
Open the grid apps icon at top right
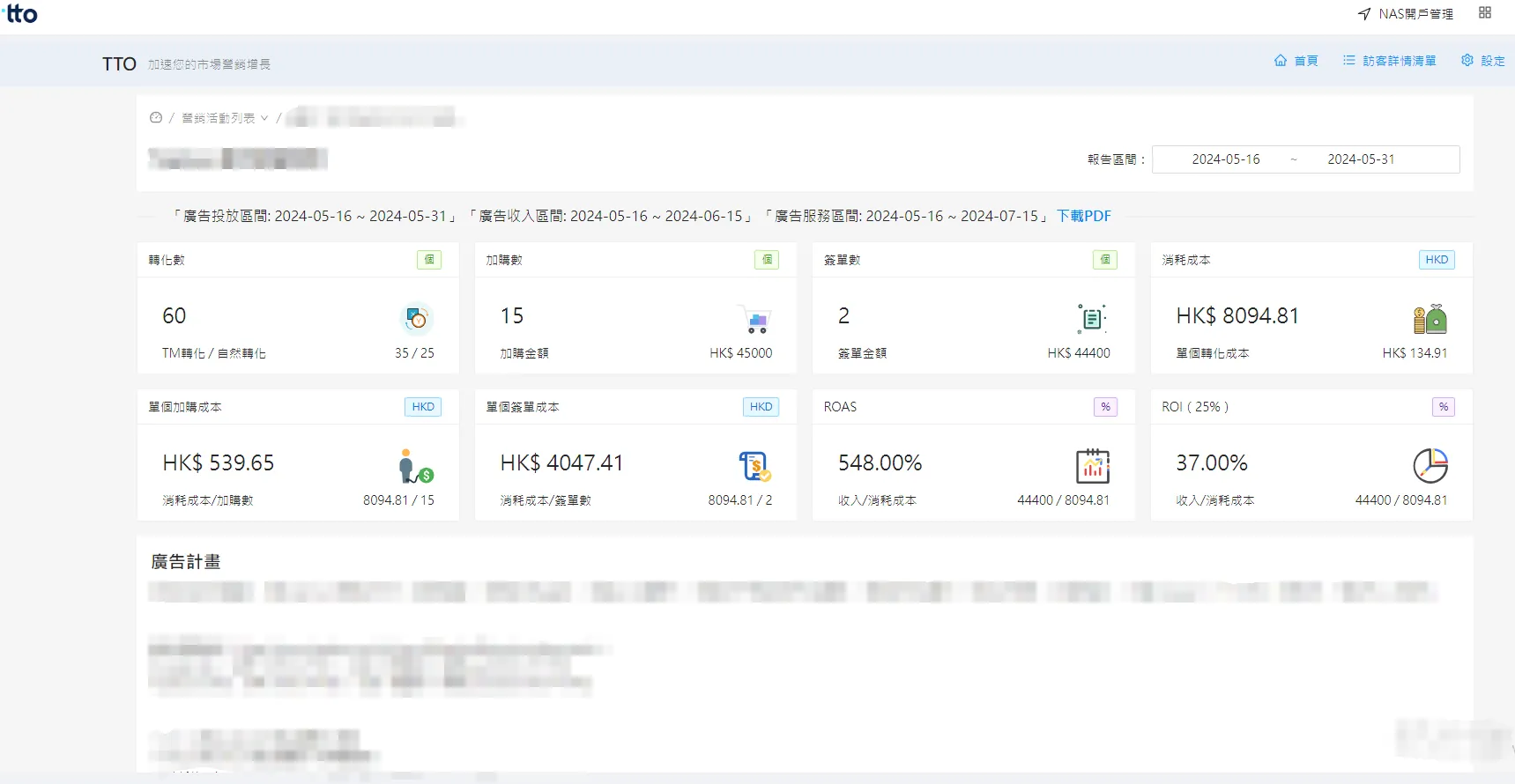click(x=1485, y=13)
